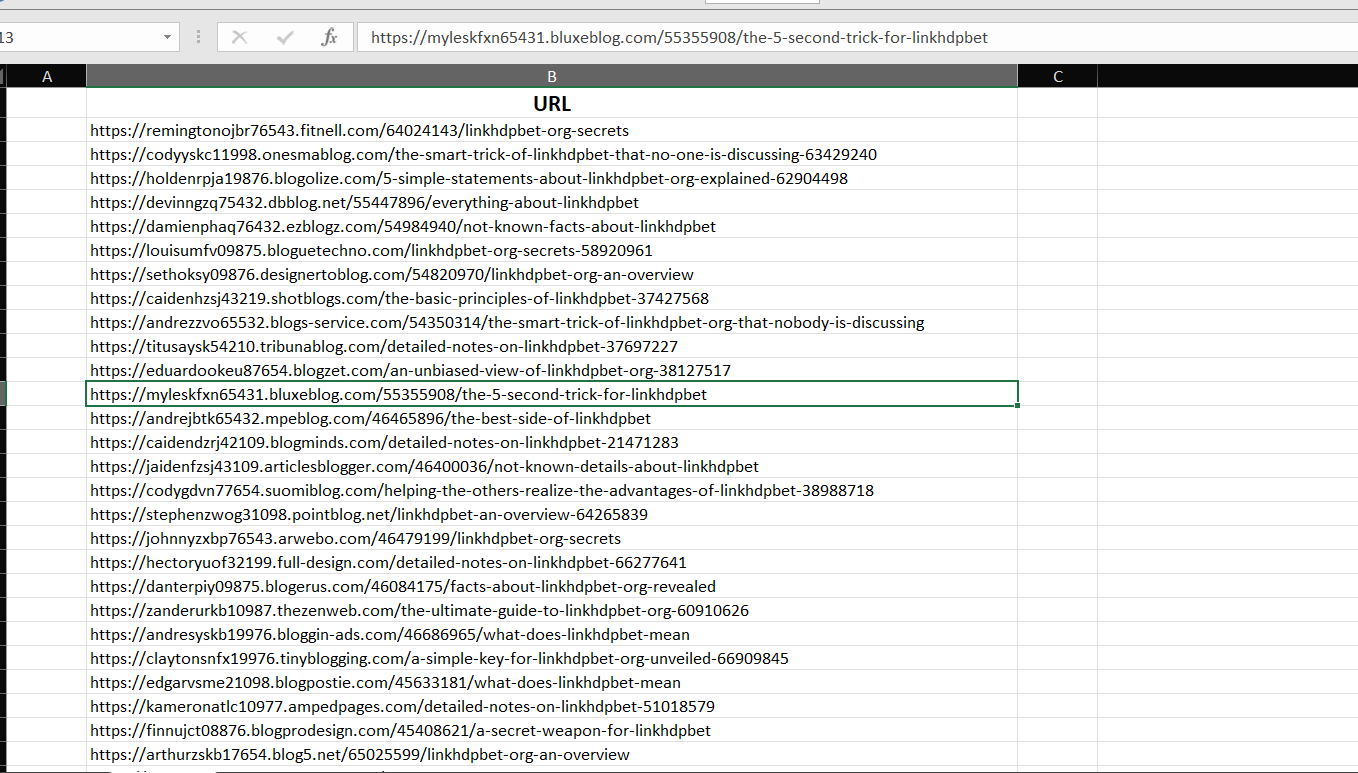Click the stephenzwog31098.pointblog.net URL cell

click(x=369, y=514)
